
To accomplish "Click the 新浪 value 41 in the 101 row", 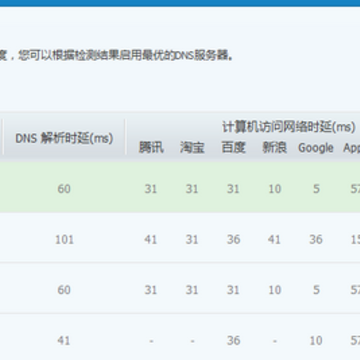I will [x=274, y=239].
